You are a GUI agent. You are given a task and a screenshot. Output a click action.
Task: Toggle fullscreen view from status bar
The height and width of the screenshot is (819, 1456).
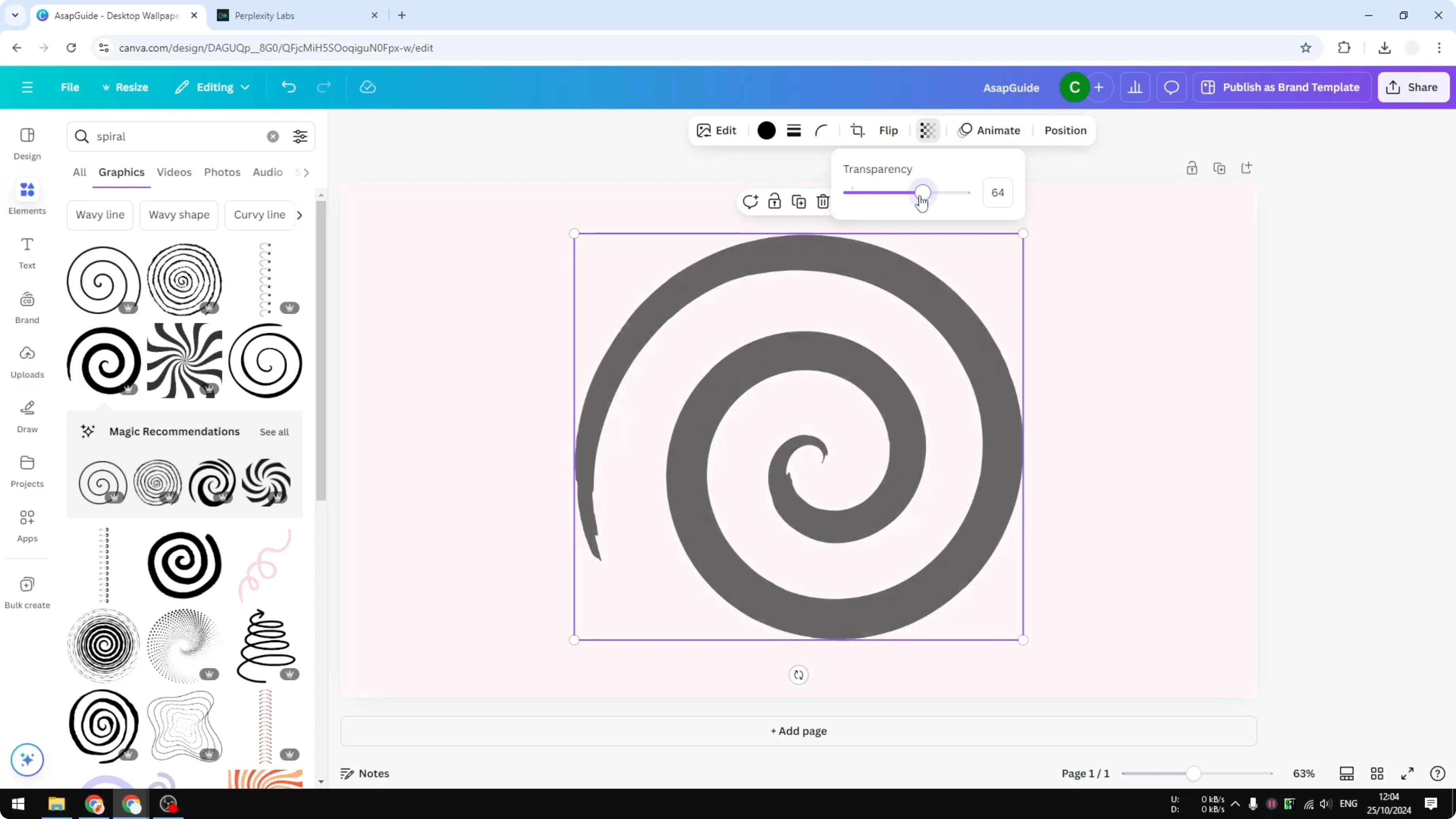pyautogui.click(x=1407, y=773)
